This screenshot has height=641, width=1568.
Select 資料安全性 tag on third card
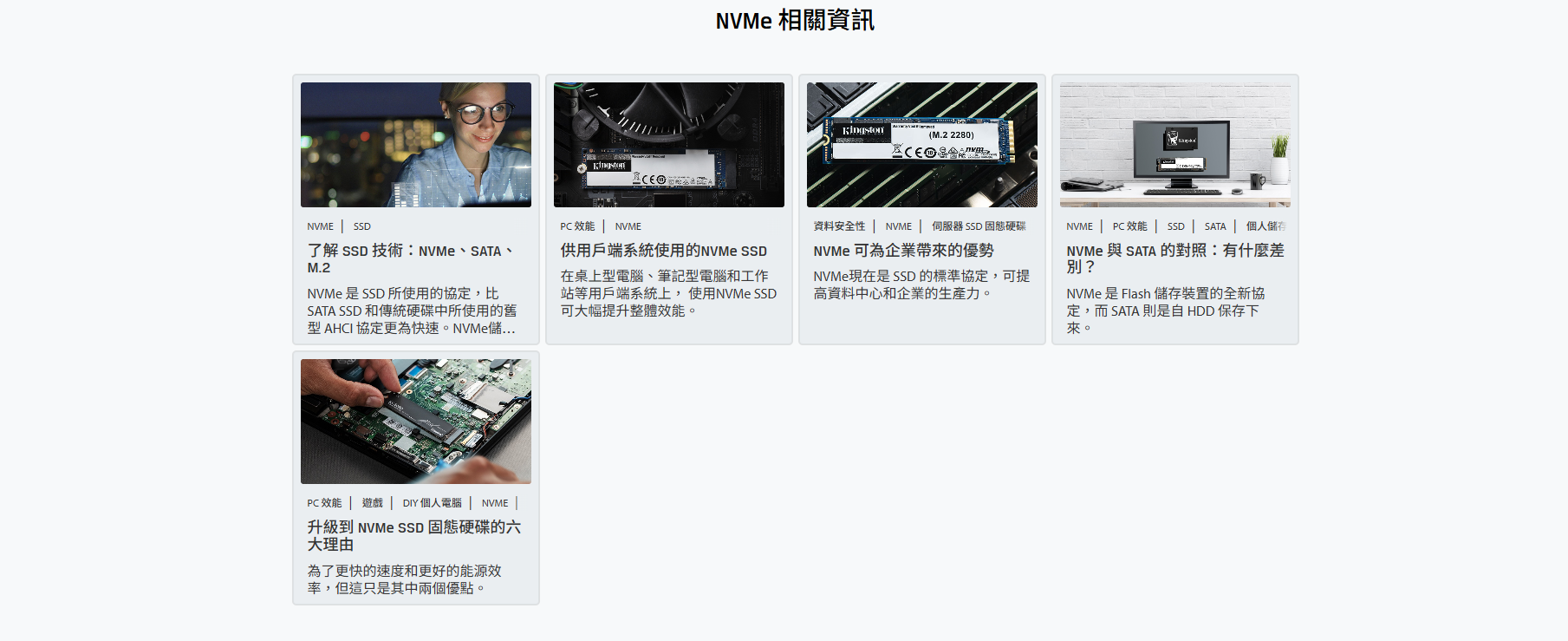[x=839, y=226]
